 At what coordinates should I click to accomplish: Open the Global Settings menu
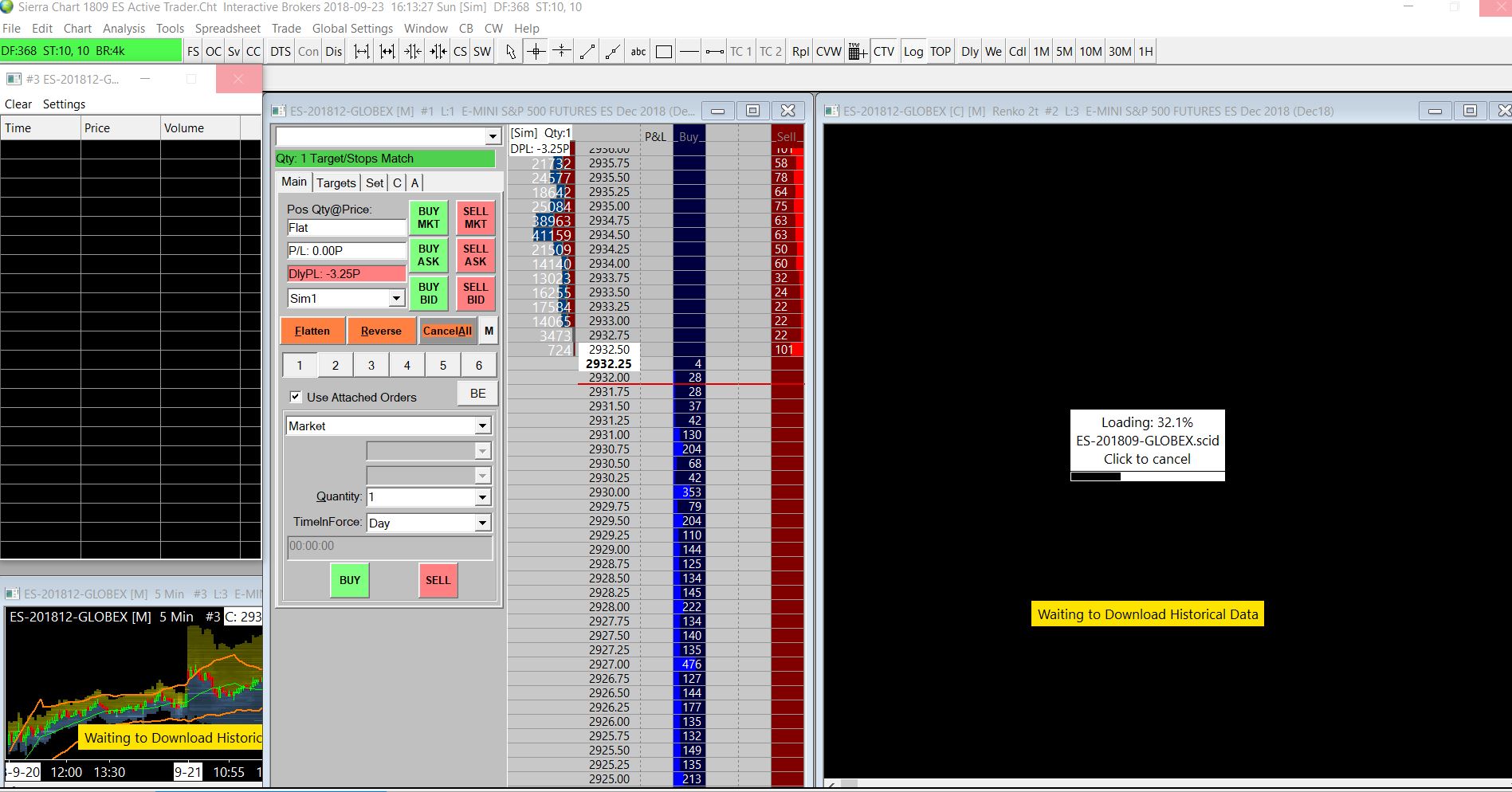(x=352, y=28)
